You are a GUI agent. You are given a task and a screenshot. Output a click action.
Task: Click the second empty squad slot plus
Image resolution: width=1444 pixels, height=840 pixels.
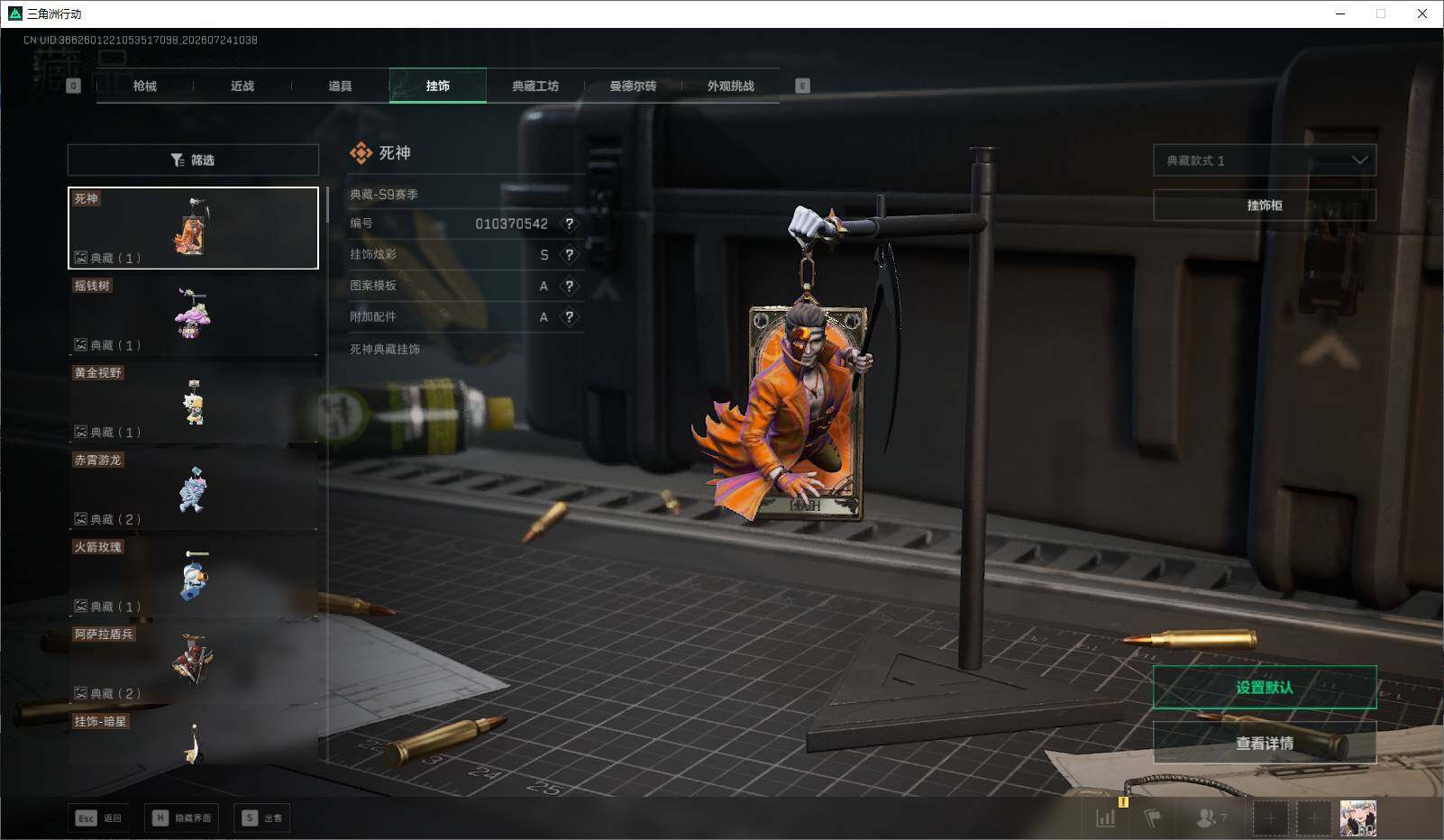[x=1313, y=818]
